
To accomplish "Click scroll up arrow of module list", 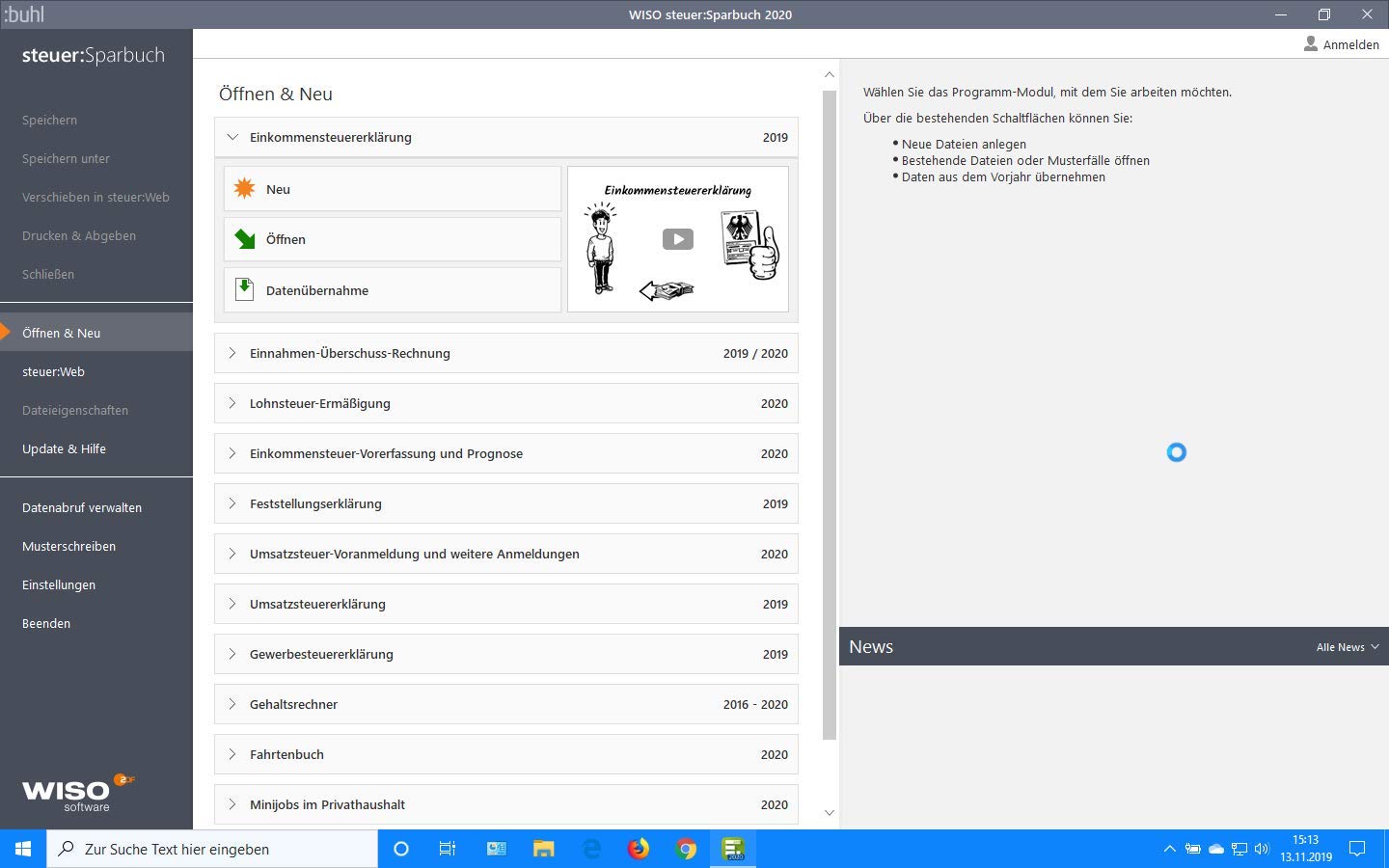I will click(x=829, y=74).
